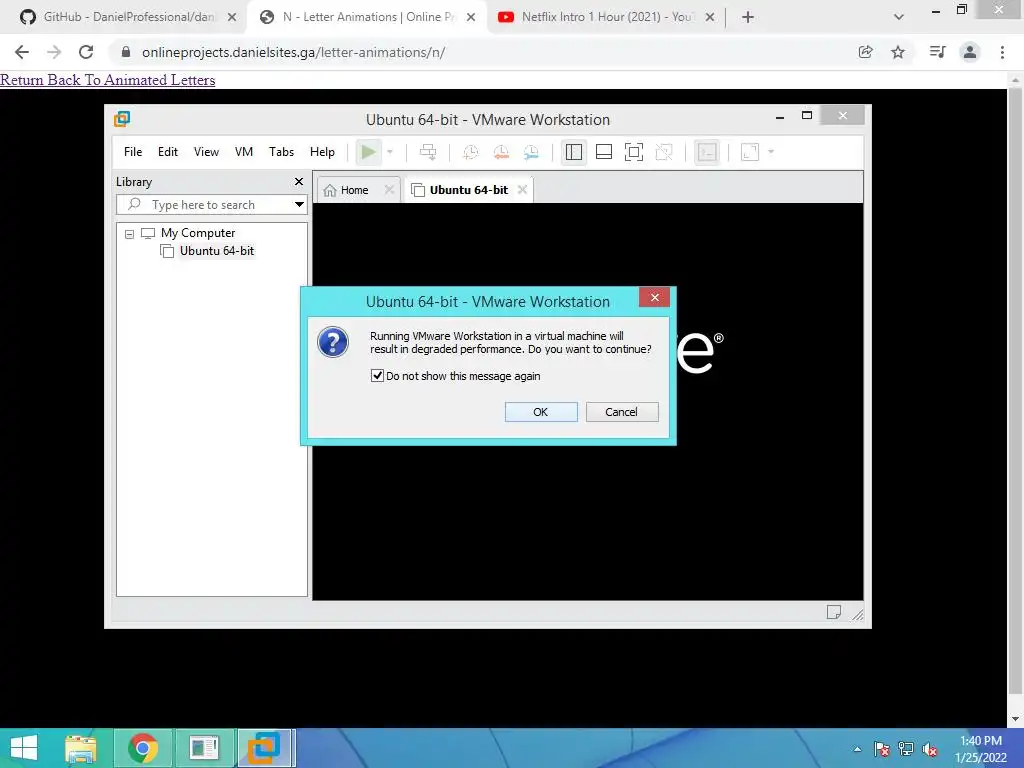Click Cancel in the dialog
The image size is (1024, 768).
coord(622,412)
